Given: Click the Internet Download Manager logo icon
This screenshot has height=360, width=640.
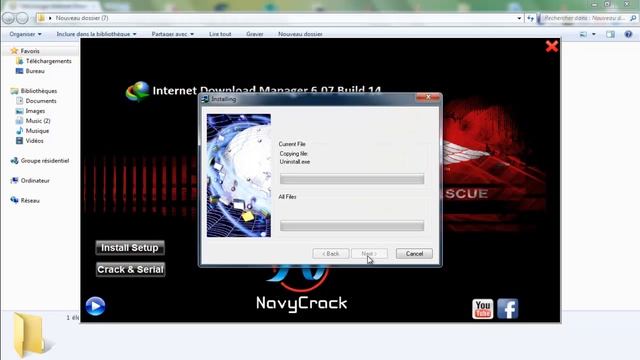Looking at the screenshot, I should [138, 91].
